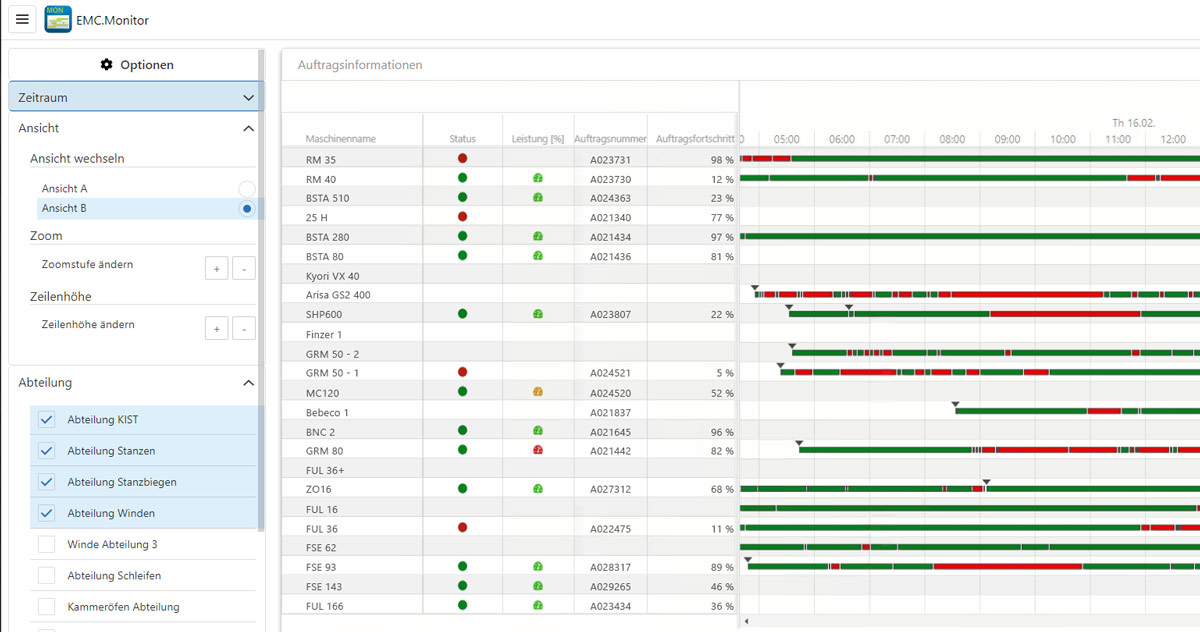Screen dimensions: 1200x632
Task: Click the left arrow of horizontal scrollbar
Action: pos(746,622)
